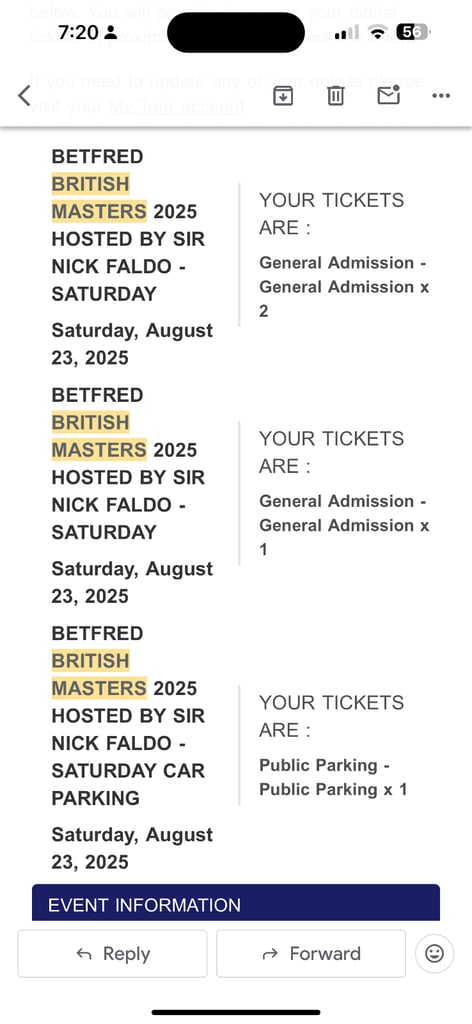Tap the battery indicator in status bar
Viewport: 472px width, 1024px height.
click(x=413, y=32)
